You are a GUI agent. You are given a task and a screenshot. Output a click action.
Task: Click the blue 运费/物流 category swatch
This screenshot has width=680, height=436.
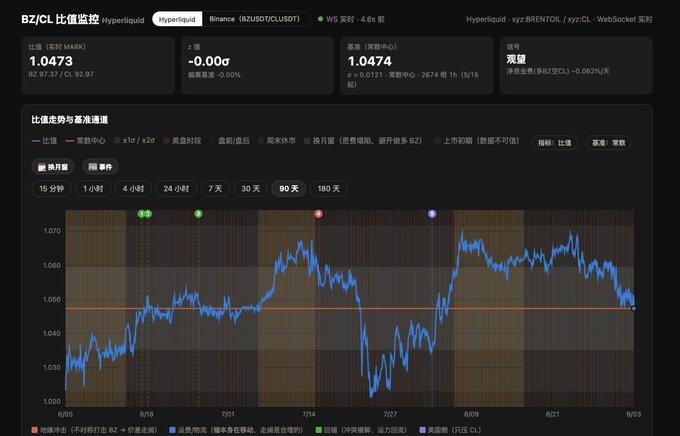(x=173, y=430)
